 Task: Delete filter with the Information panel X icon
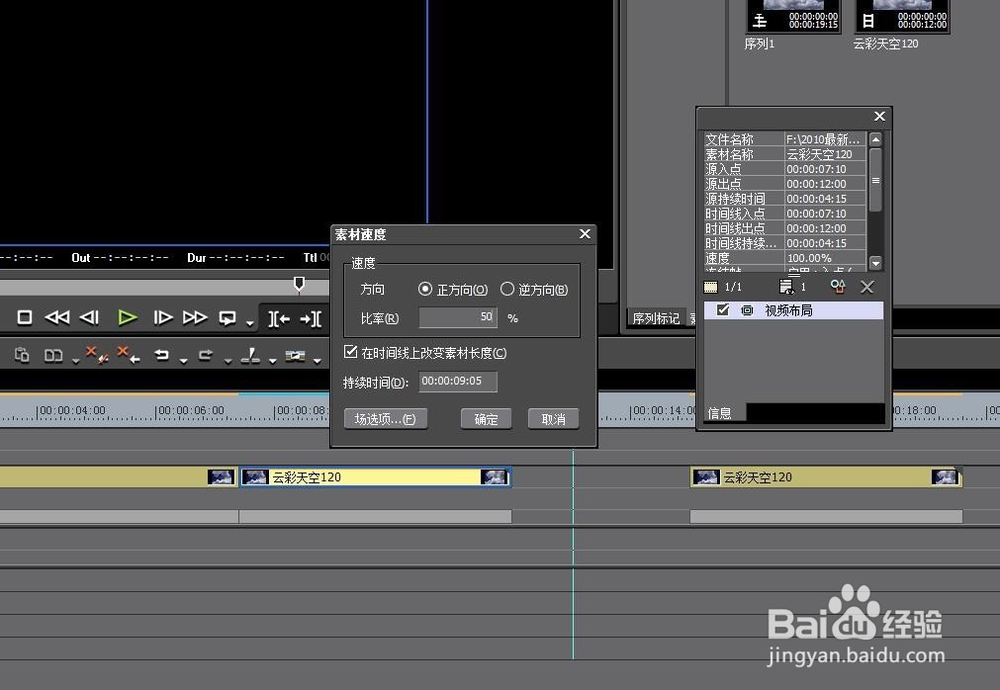867,287
